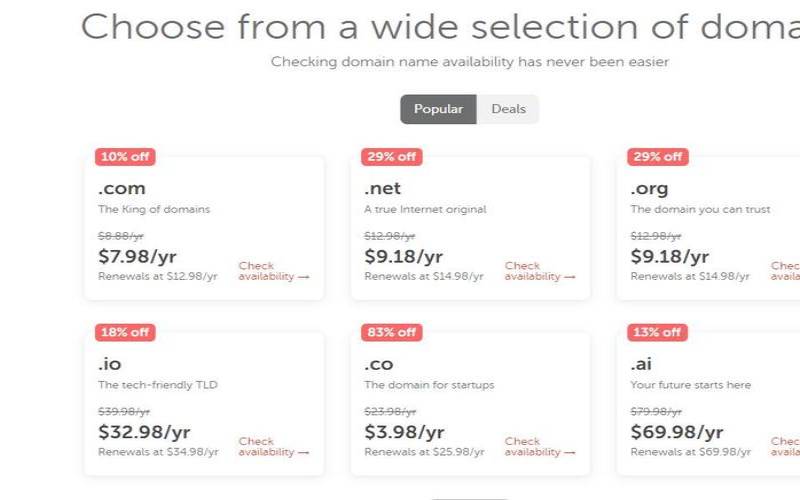Switch to the Popular tab

pyautogui.click(x=438, y=109)
